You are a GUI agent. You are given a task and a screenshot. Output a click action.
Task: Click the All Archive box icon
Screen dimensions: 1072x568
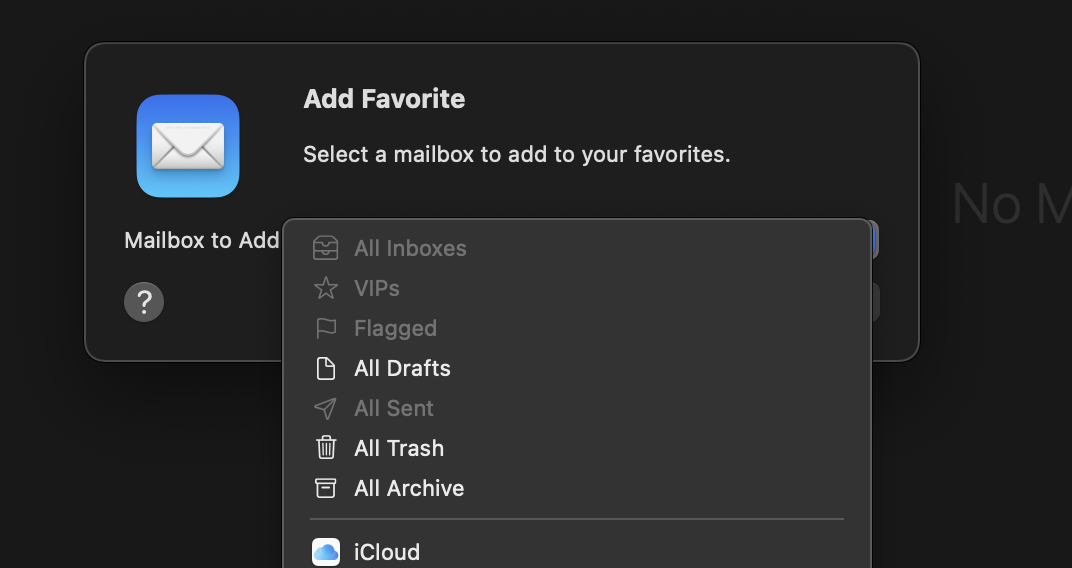click(x=326, y=488)
